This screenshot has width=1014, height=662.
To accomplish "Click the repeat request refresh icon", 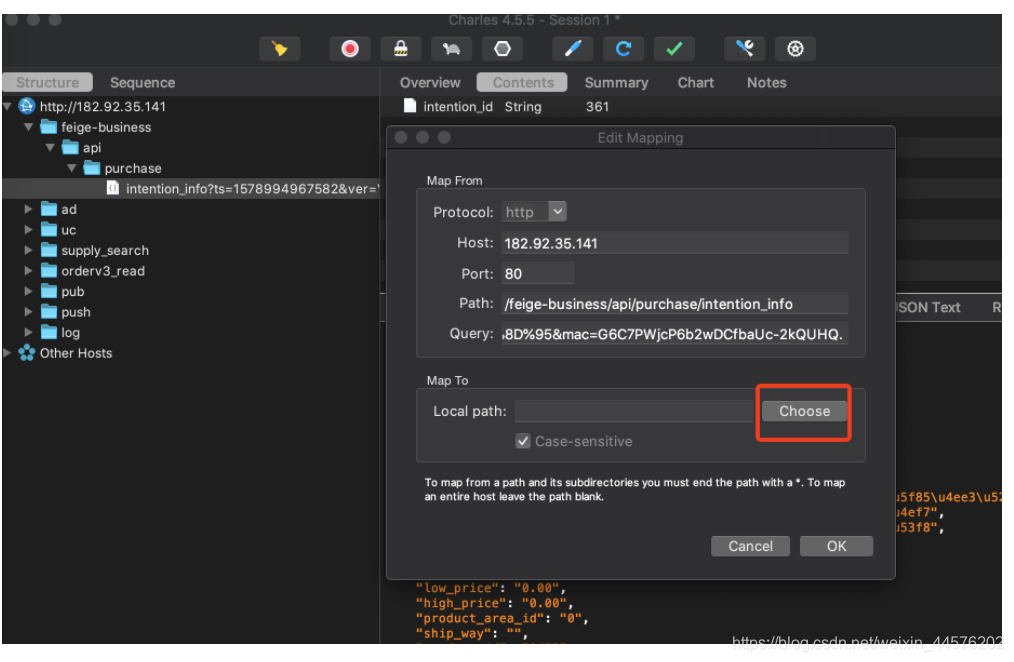I will pyautogui.click(x=623, y=49).
